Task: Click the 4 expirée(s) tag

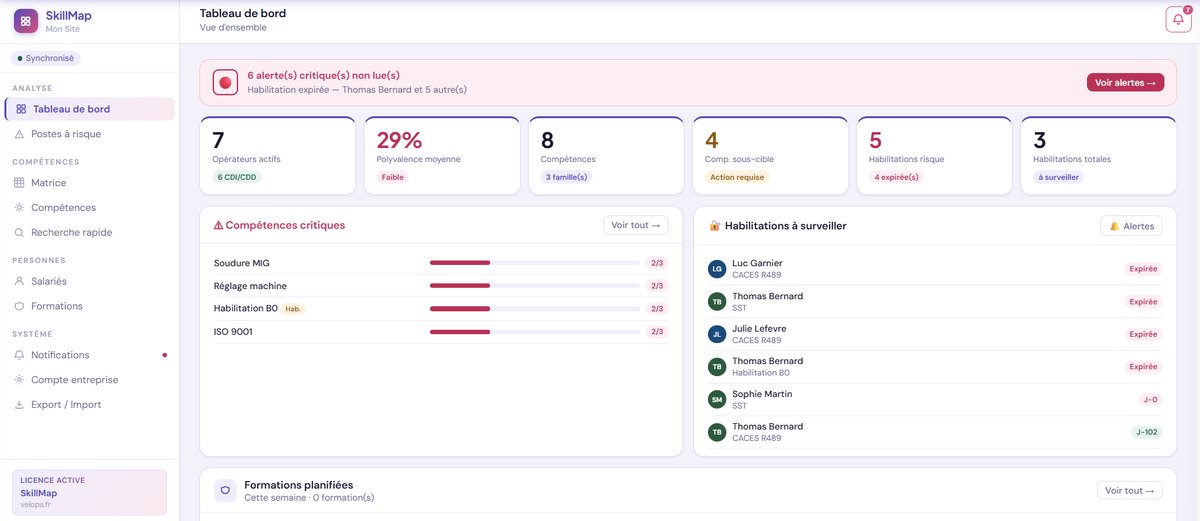Action: (896, 177)
